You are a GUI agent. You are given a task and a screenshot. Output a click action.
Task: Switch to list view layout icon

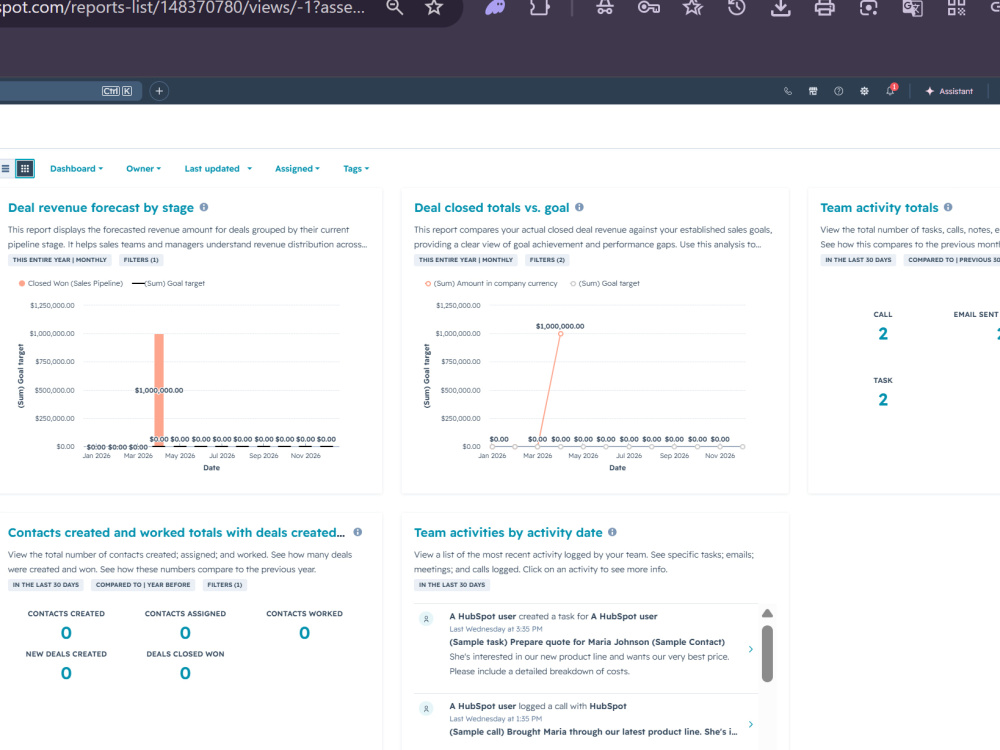[x=5, y=168]
